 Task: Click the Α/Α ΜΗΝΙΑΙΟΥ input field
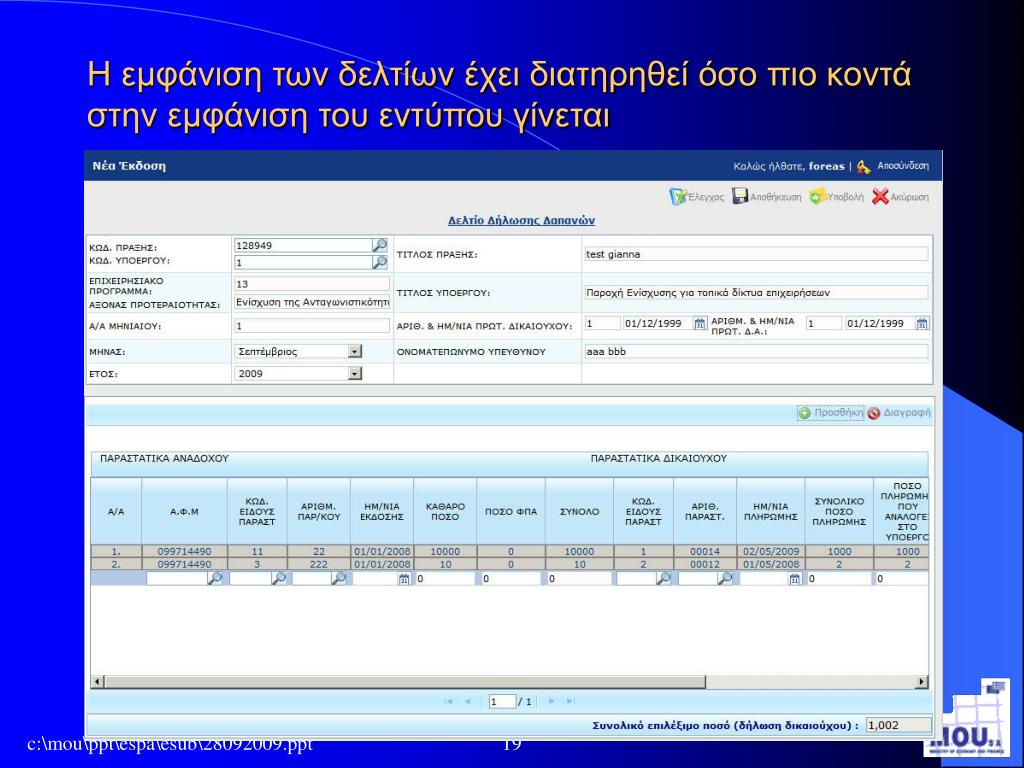[312, 326]
